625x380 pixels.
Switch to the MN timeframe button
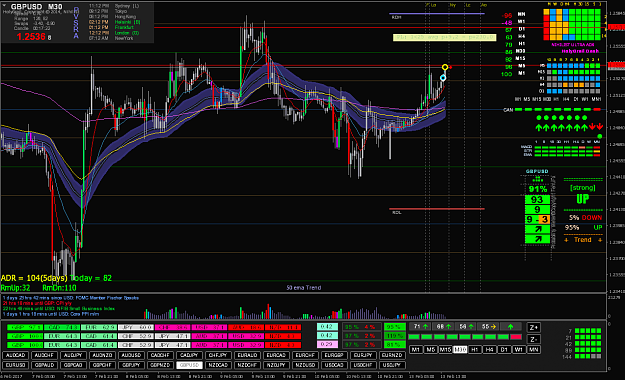click(x=534, y=350)
